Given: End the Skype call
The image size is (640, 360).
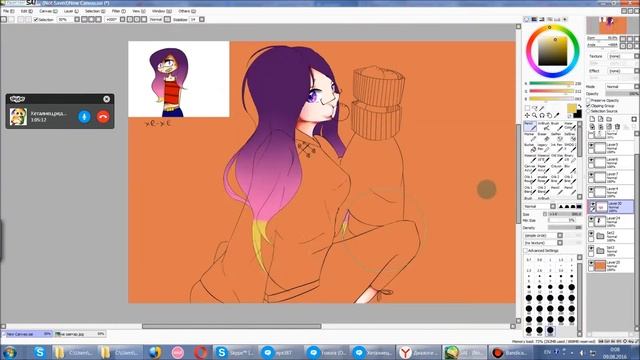Looking at the screenshot, I should pos(103,116).
